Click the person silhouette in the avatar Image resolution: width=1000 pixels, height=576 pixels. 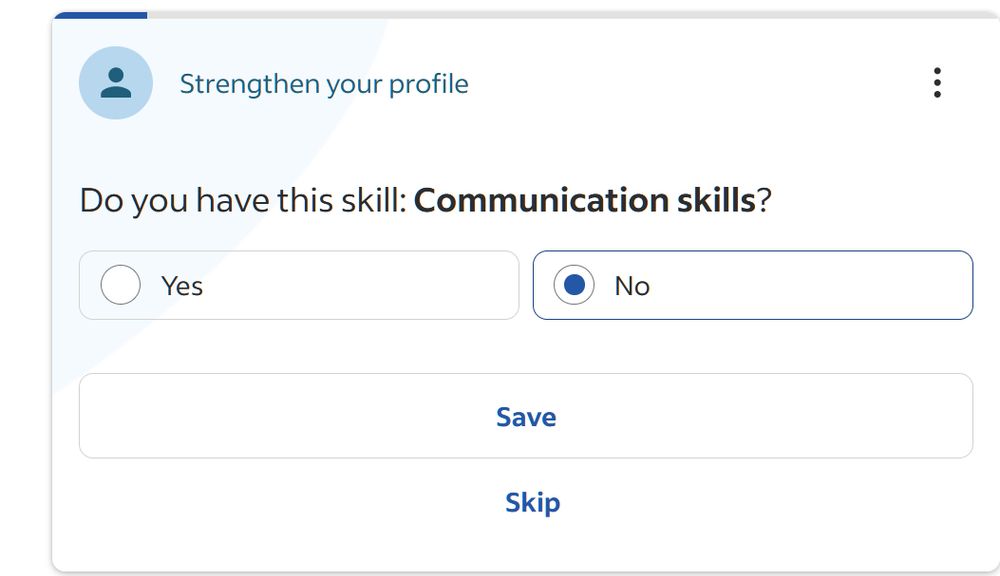click(116, 82)
